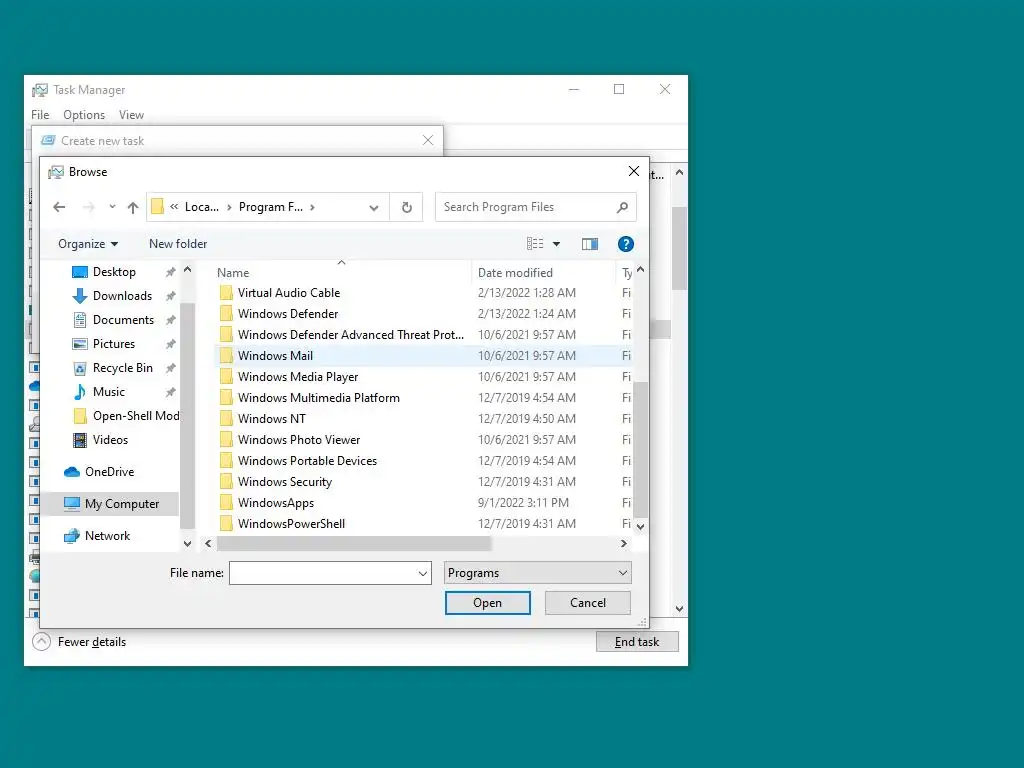The width and height of the screenshot is (1024, 768).
Task: Open OneDrive in the navigation pane
Action: (x=109, y=472)
